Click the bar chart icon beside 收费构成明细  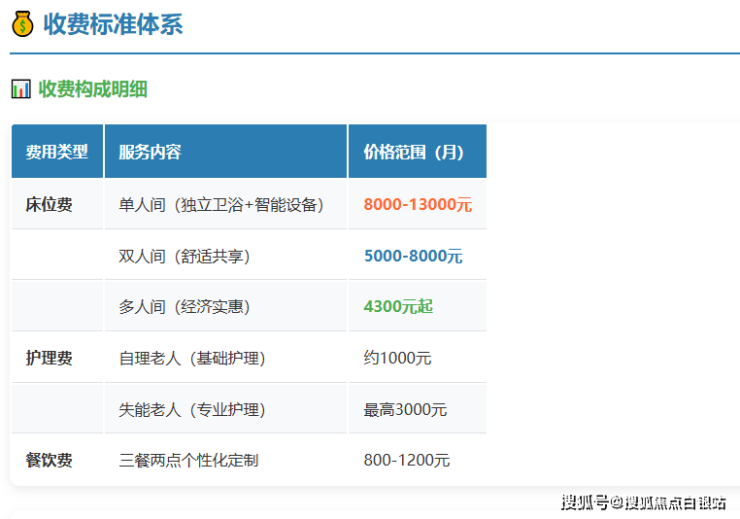pos(20,89)
